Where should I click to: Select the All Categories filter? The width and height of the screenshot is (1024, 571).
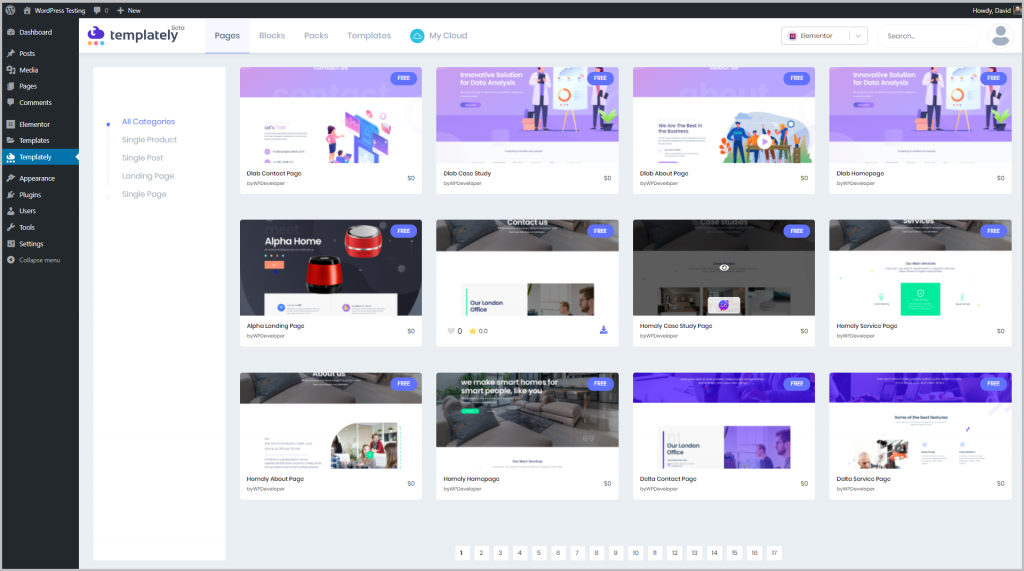148,122
